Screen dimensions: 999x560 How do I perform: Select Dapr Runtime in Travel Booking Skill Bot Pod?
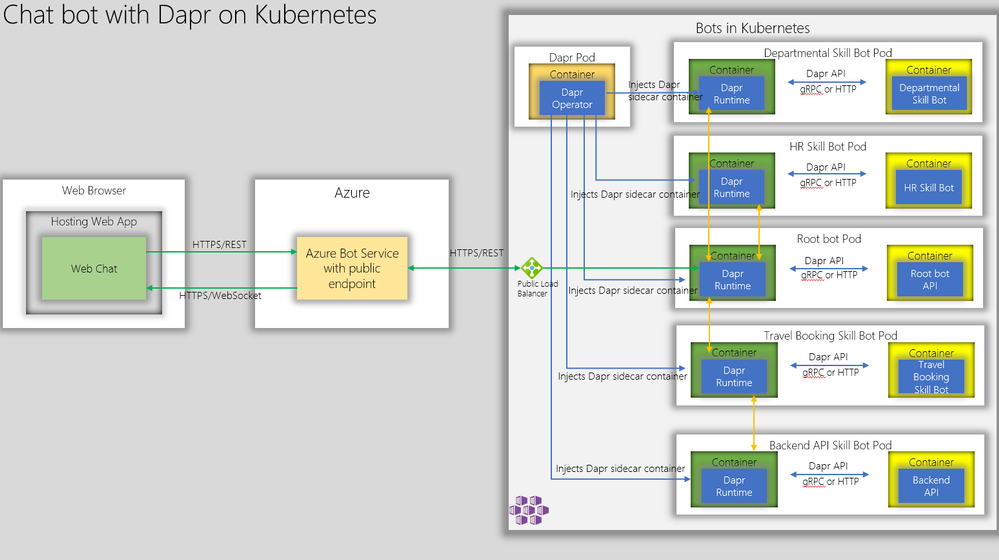733,377
